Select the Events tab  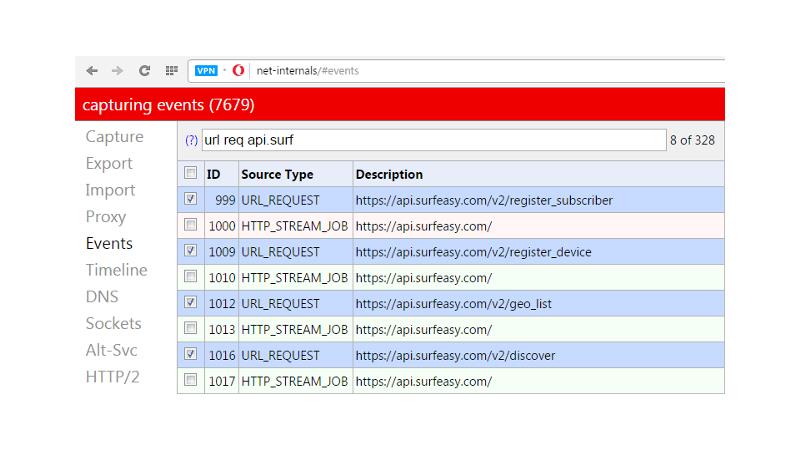click(x=109, y=243)
